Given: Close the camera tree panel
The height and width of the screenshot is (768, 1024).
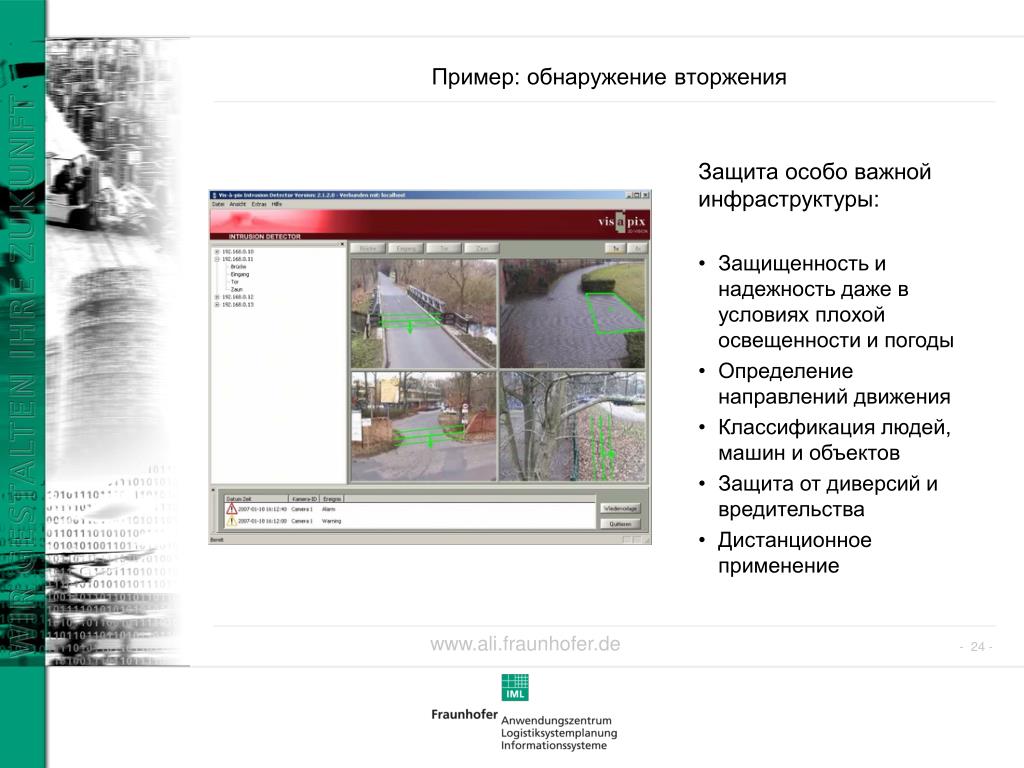Looking at the screenshot, I should 342,244.
